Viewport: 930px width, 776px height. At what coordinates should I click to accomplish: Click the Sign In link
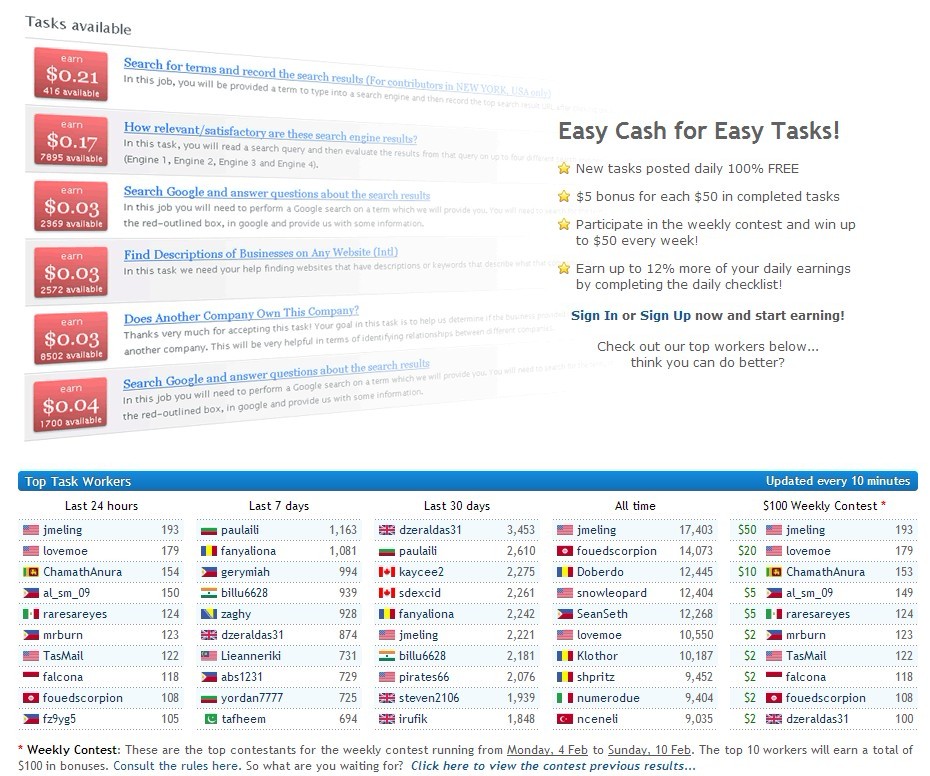click(x=594, y=316)
